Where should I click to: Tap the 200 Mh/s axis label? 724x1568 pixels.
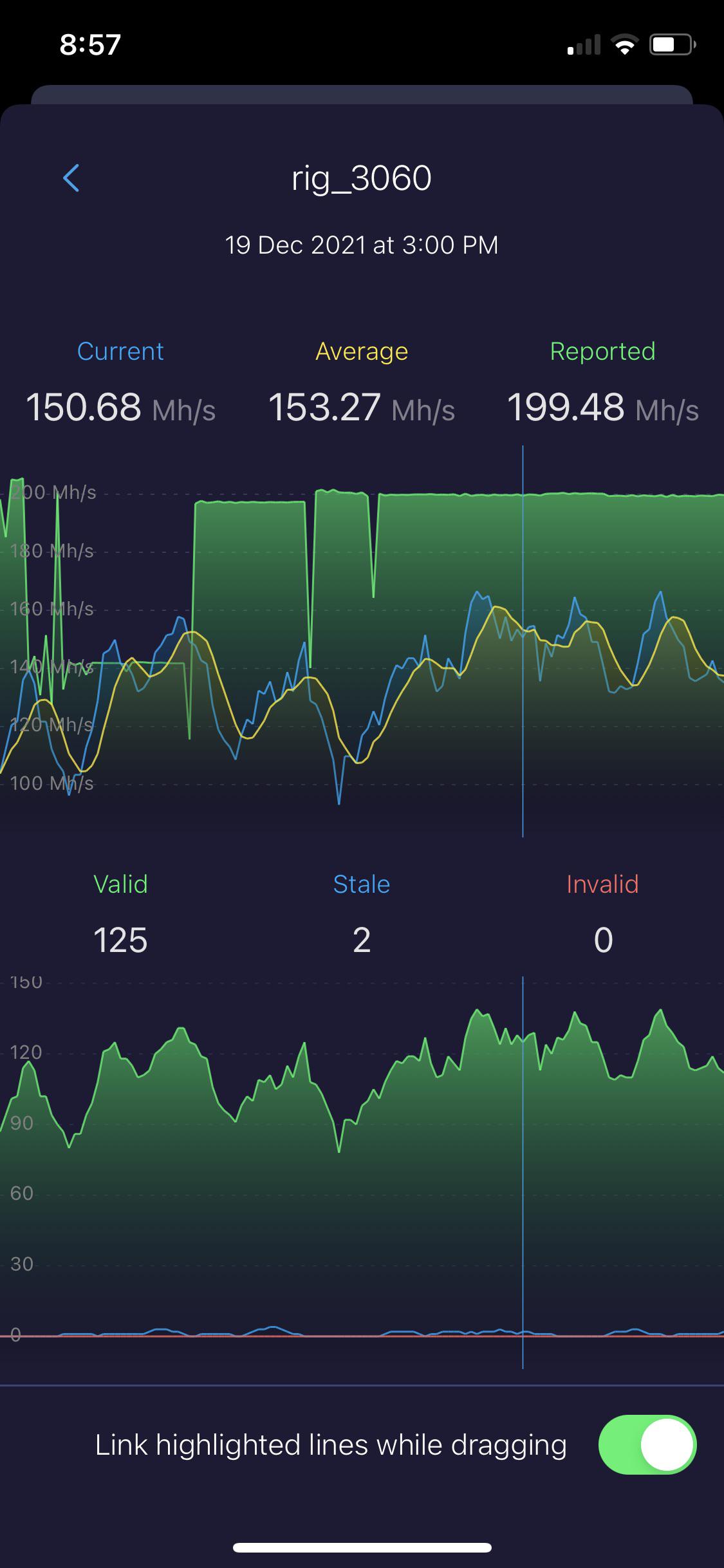click(x=53, y=493)
